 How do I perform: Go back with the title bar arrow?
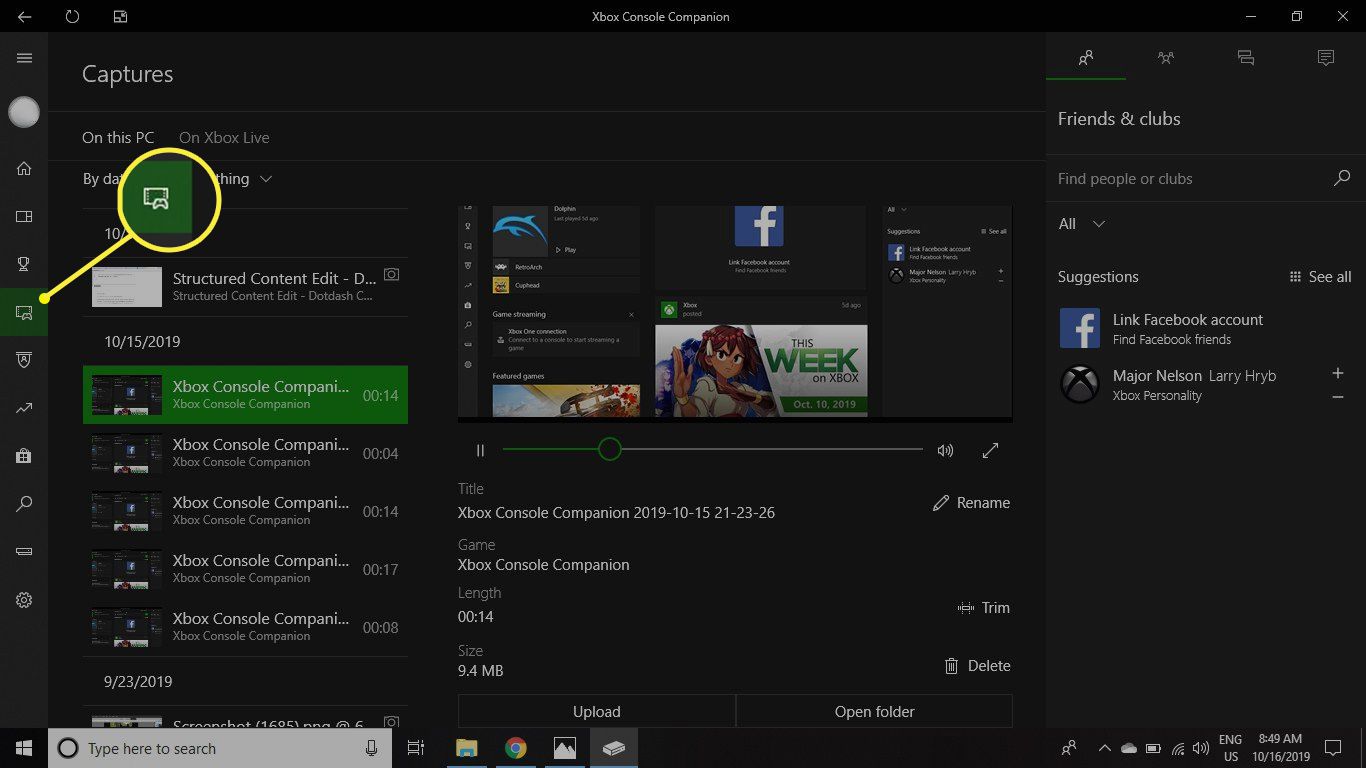point(24,16)
